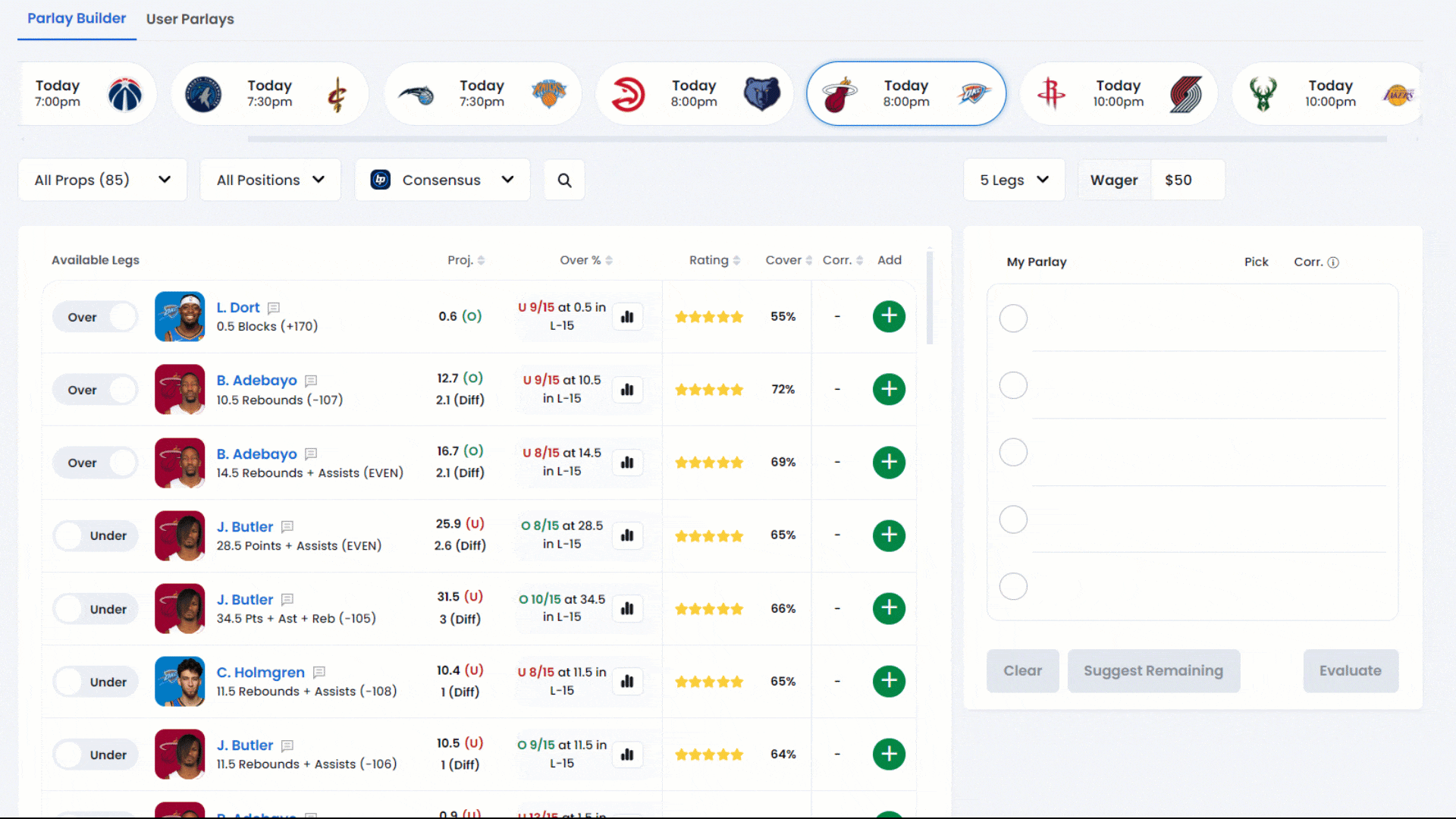Toggle Under switch for J. Butler 28.5

95,535
